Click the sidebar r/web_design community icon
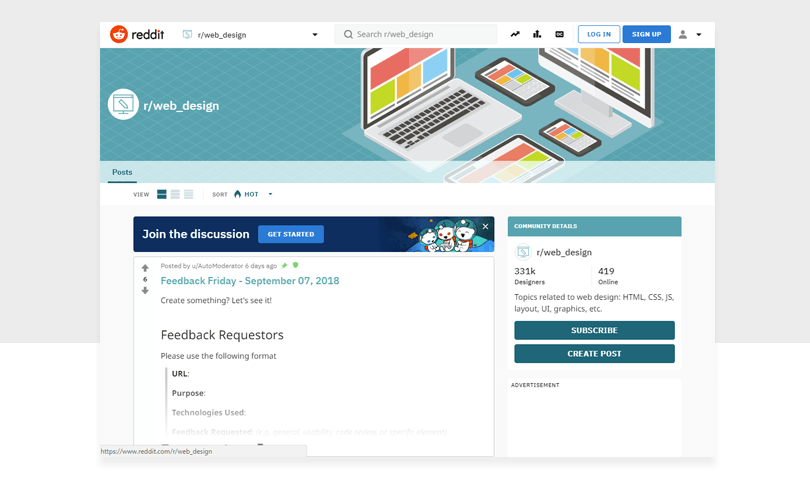The image size is (810, 481). pos(523,252)
